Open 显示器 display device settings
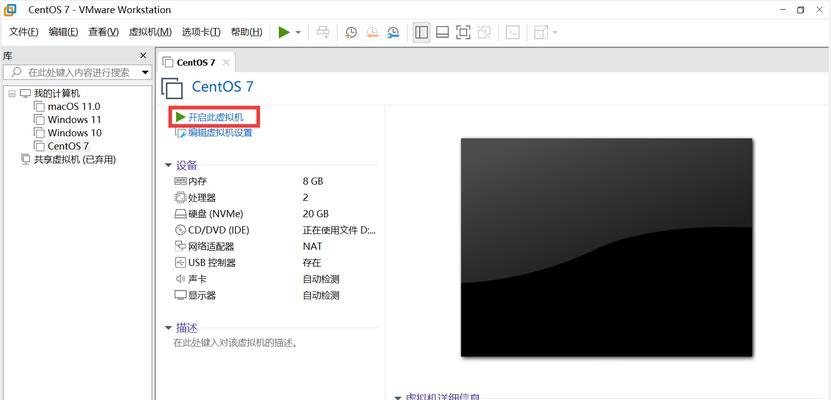 point(202,296)
